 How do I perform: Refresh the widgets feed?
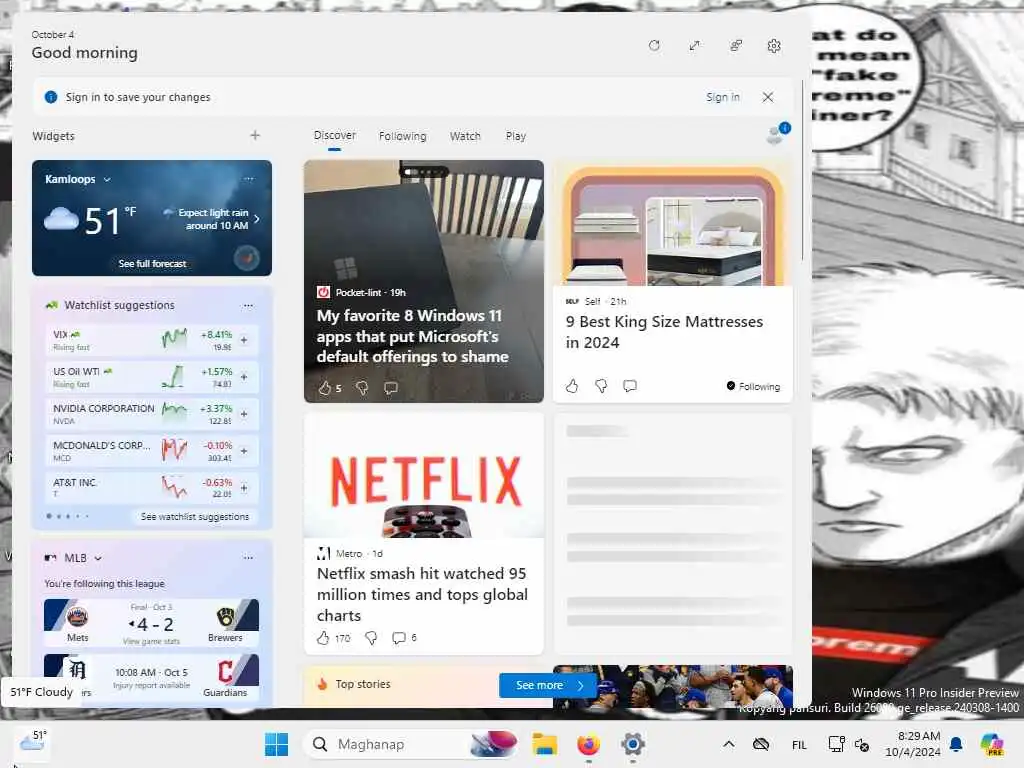click(654, 46)
